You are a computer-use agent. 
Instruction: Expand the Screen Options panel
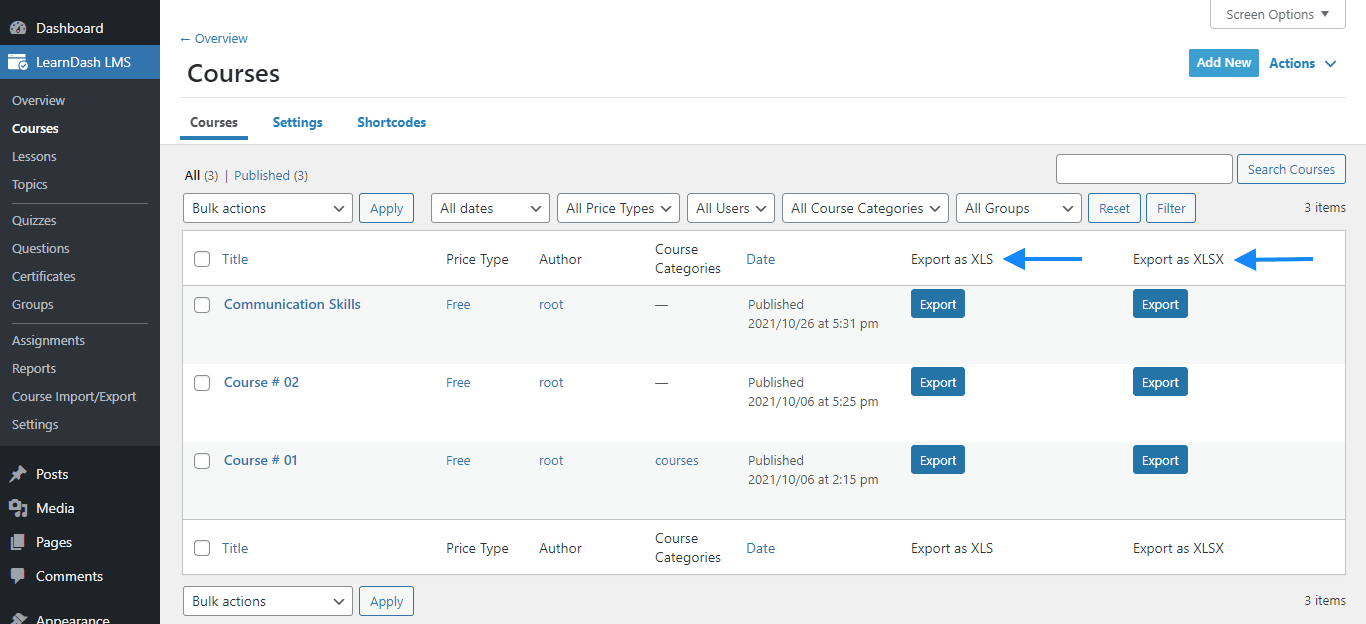pyautogui.click(x=1278, y=14)
